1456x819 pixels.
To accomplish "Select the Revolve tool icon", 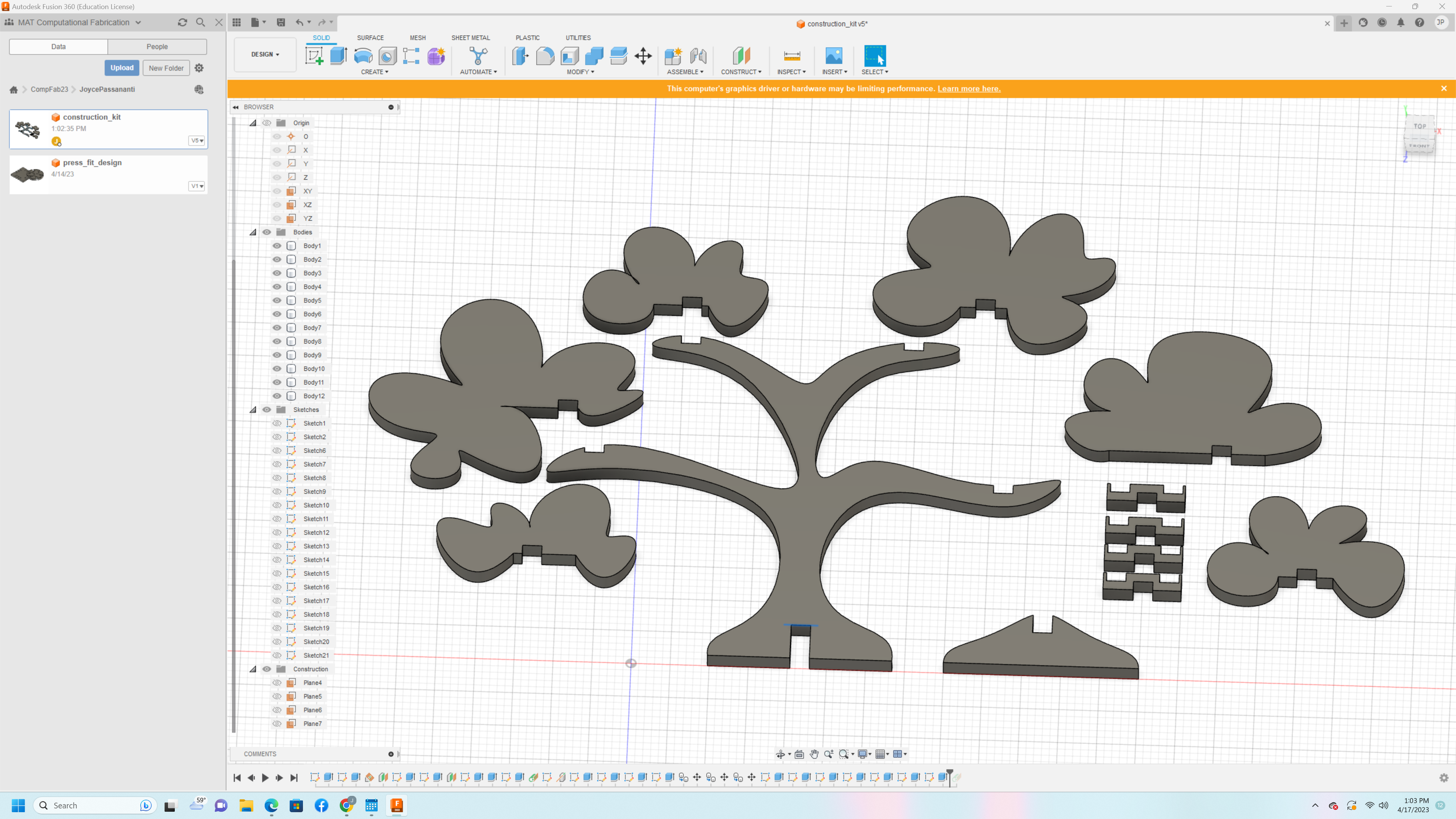I will (363, 56).
